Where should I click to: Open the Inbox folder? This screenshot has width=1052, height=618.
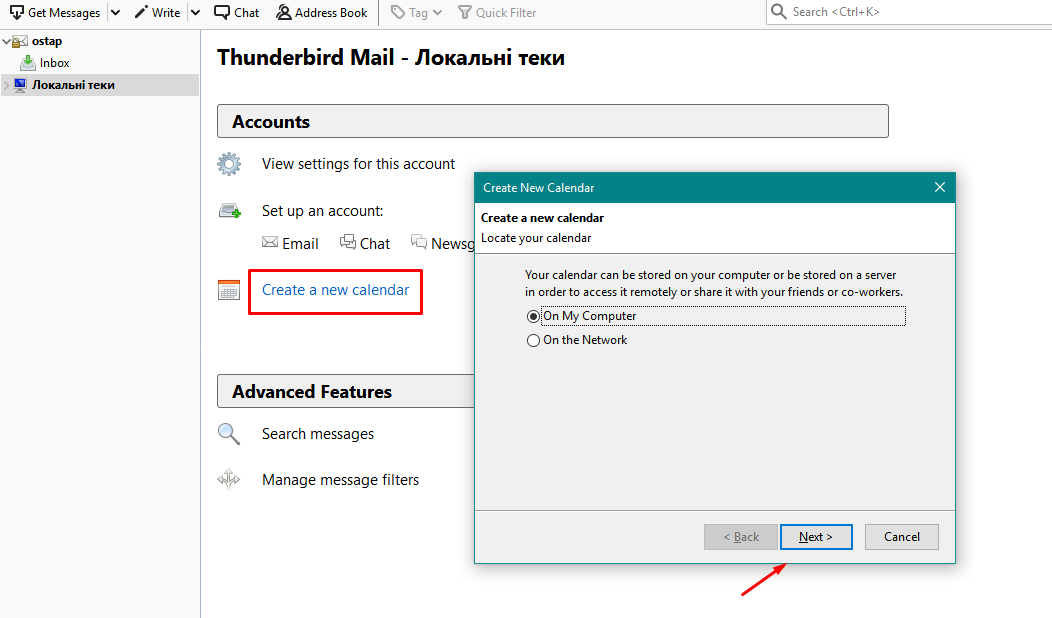[54, 63]
